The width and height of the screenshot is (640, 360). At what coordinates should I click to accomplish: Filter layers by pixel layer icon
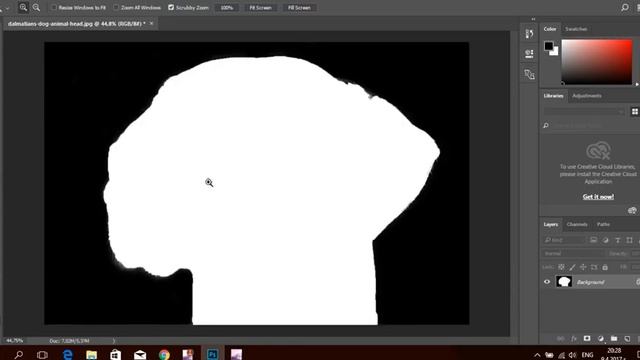593,240
